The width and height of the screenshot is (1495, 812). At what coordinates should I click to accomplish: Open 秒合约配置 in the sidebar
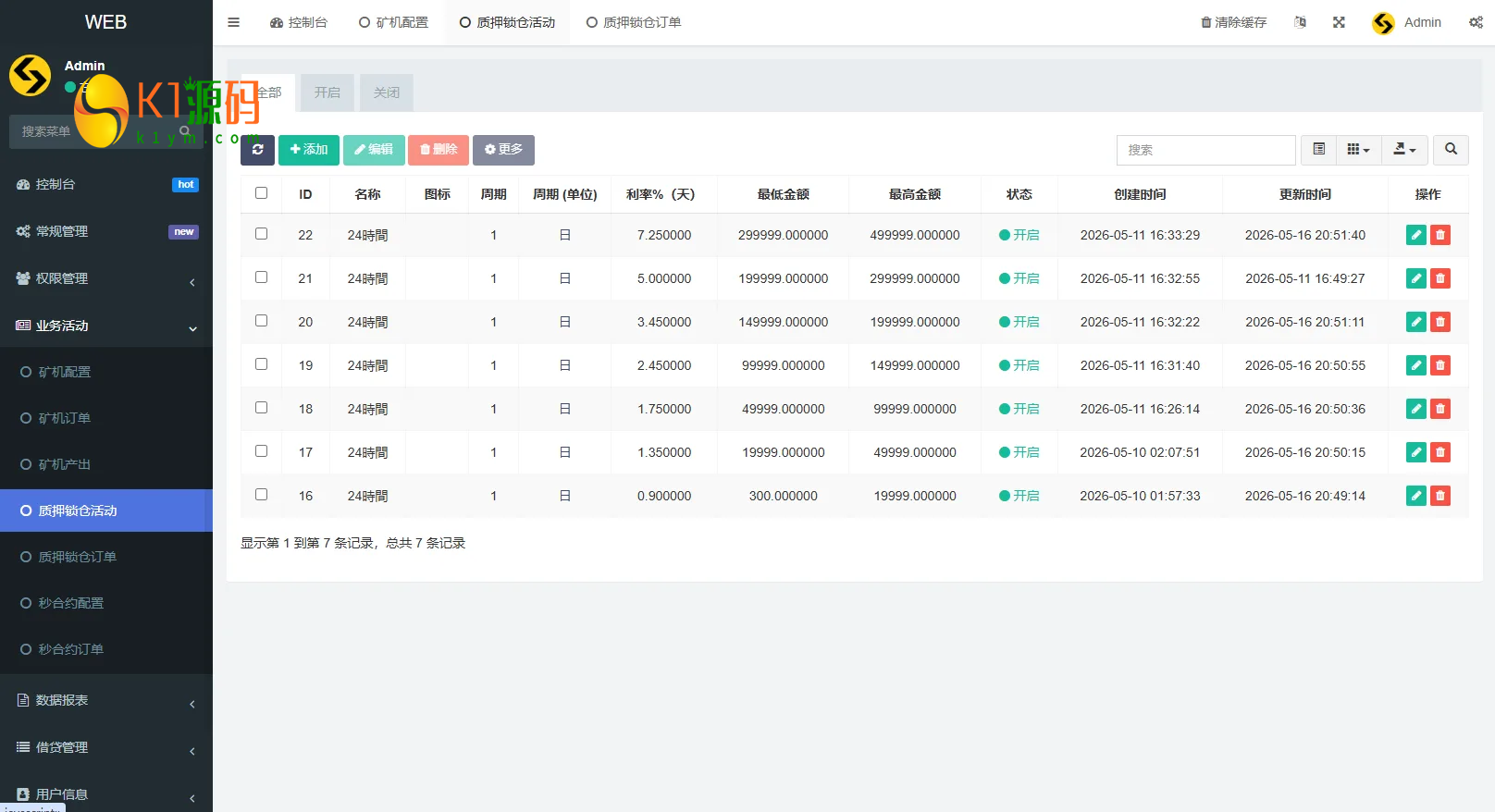pyautogui.click(x=106, y=603)
